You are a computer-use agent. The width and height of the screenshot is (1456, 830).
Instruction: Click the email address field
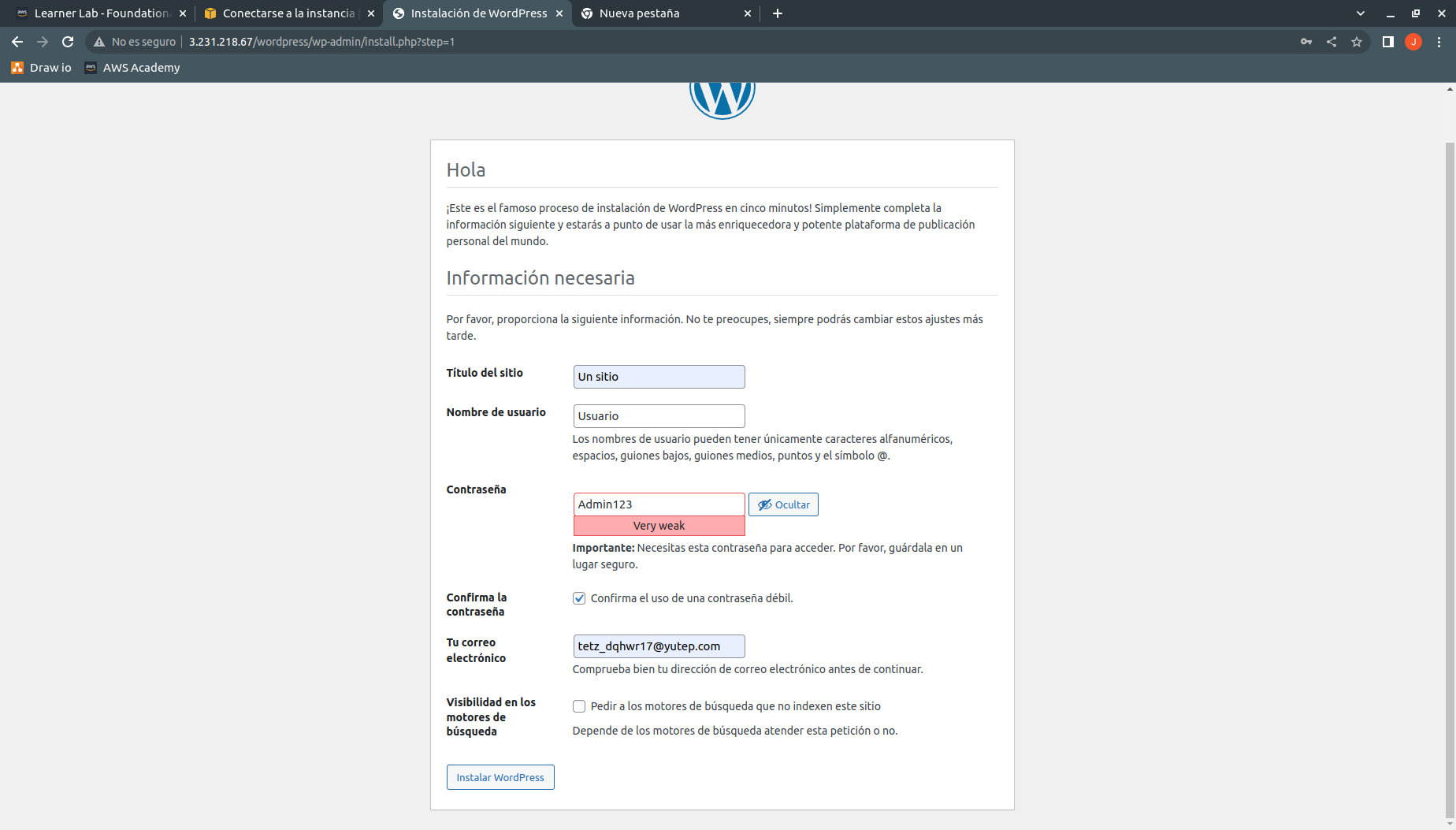pyautogui.click(x=659, y=646)
